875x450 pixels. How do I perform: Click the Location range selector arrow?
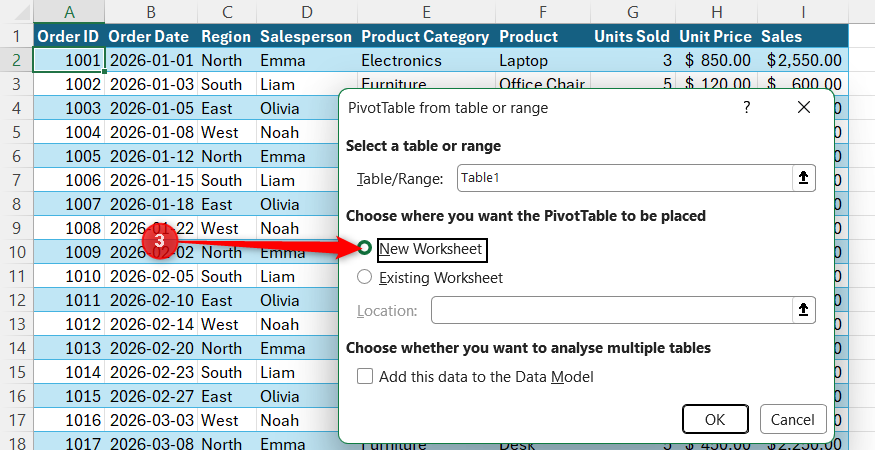pyautogui.click(x=804, y=310)
